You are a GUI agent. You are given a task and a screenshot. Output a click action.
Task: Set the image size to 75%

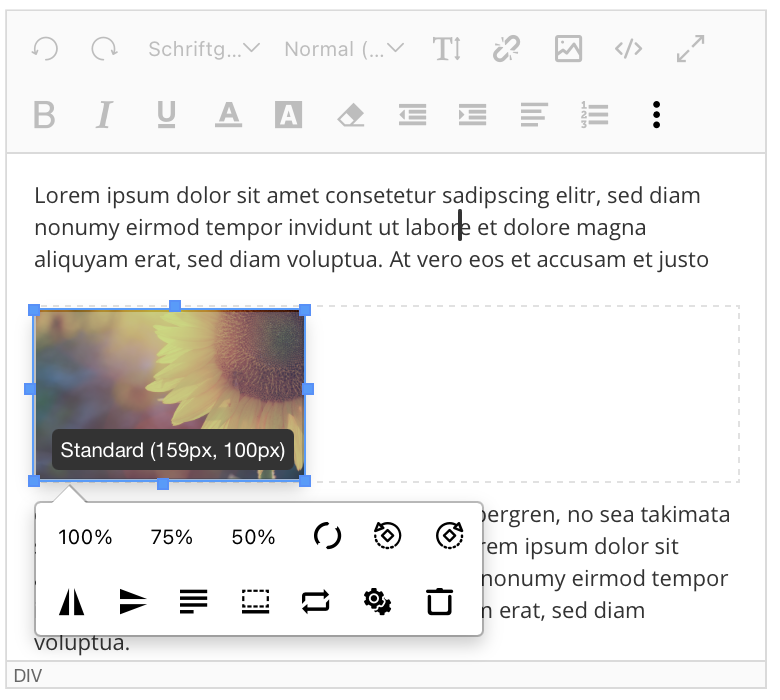[172, 537]
